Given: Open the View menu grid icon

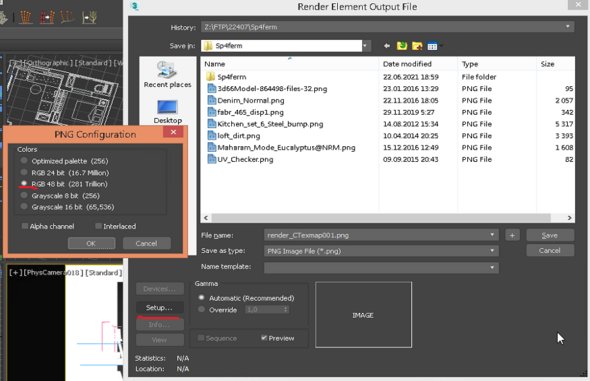Looking at the screenshot, I should [x=432, y=46].
